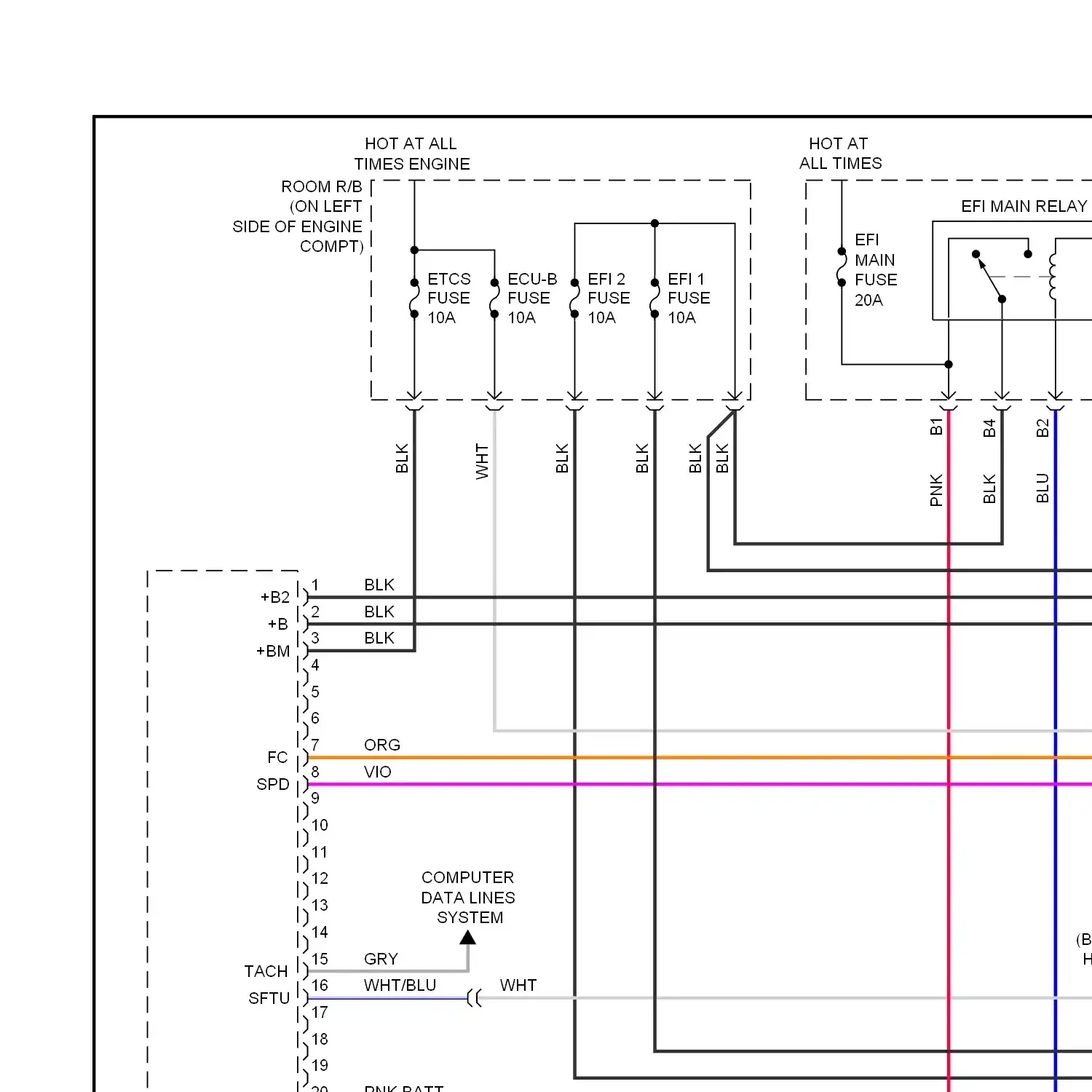Image resolution: width=1092 pixels, height=1092 pixels.
Task: Click the vertical WHT label under ECU-B fuse
Action: coord(482,462)
